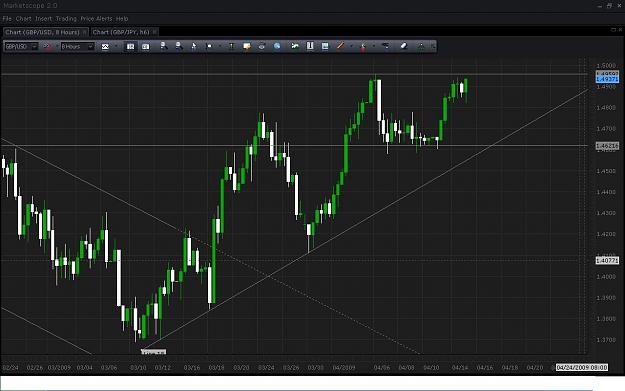Click the white marker label icon

[209, 47]
